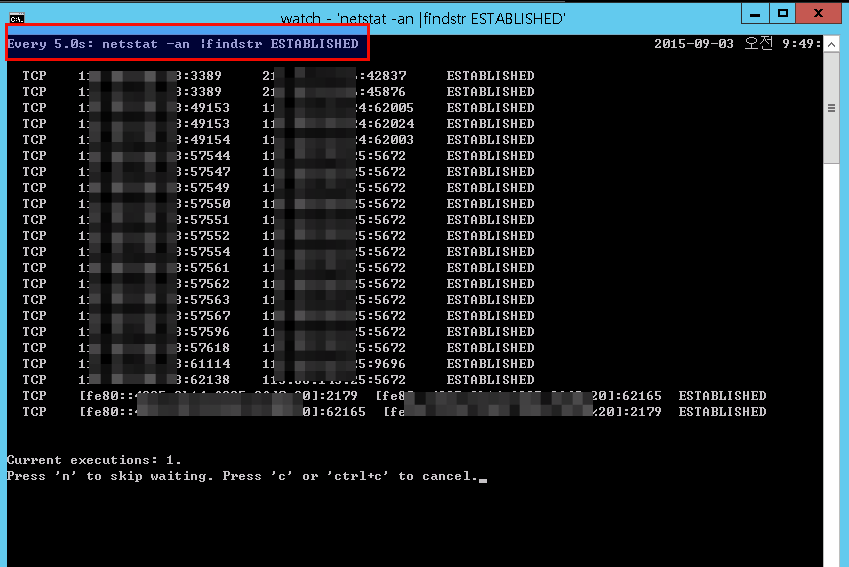
Task: Select remote port '5:9696'
Action: [382, 364]
